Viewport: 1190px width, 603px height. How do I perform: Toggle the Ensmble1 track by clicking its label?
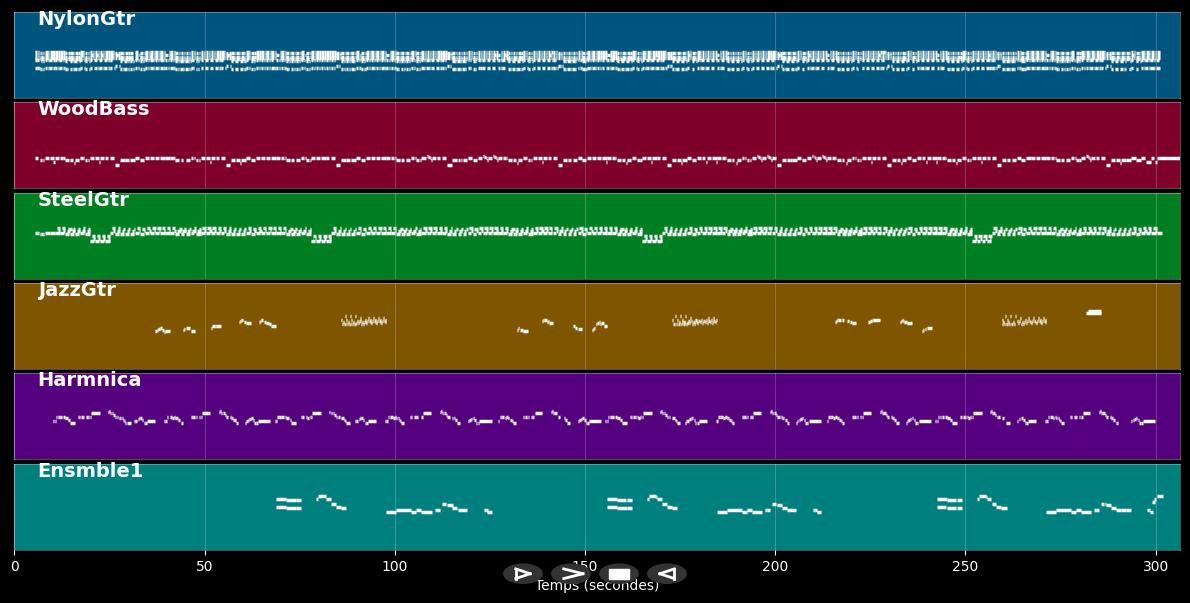pyautogui.click(x=90, y=470)
